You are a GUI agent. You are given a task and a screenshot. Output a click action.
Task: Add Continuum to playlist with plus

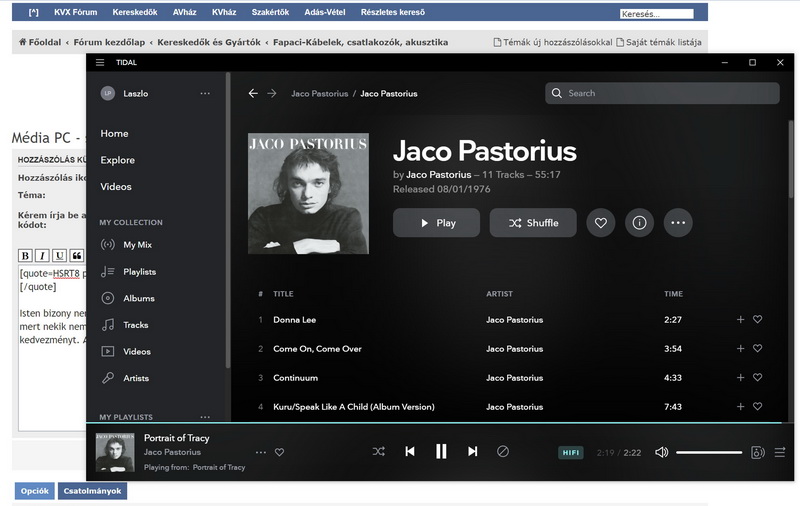(740, 377)
